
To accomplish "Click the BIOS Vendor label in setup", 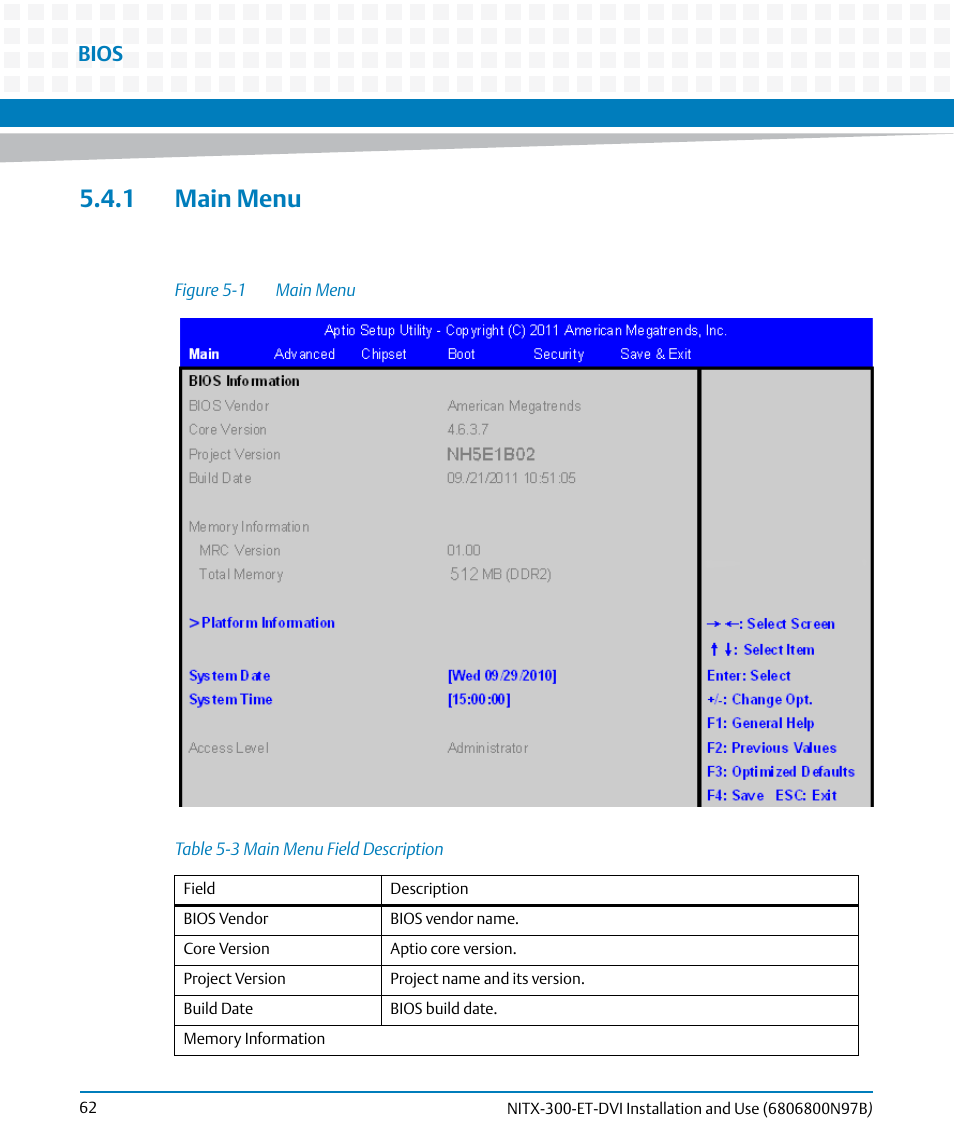I will pos(229,406).
